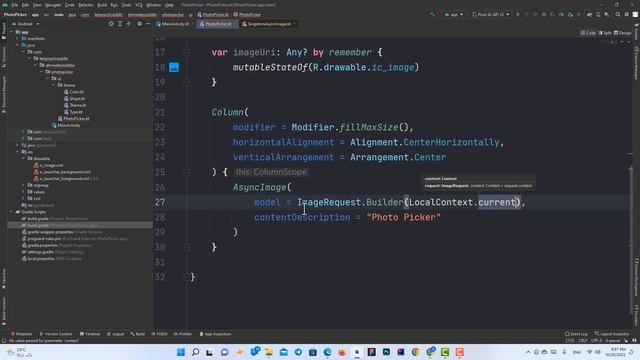Open App Inspection tool window

click(215, 334)
